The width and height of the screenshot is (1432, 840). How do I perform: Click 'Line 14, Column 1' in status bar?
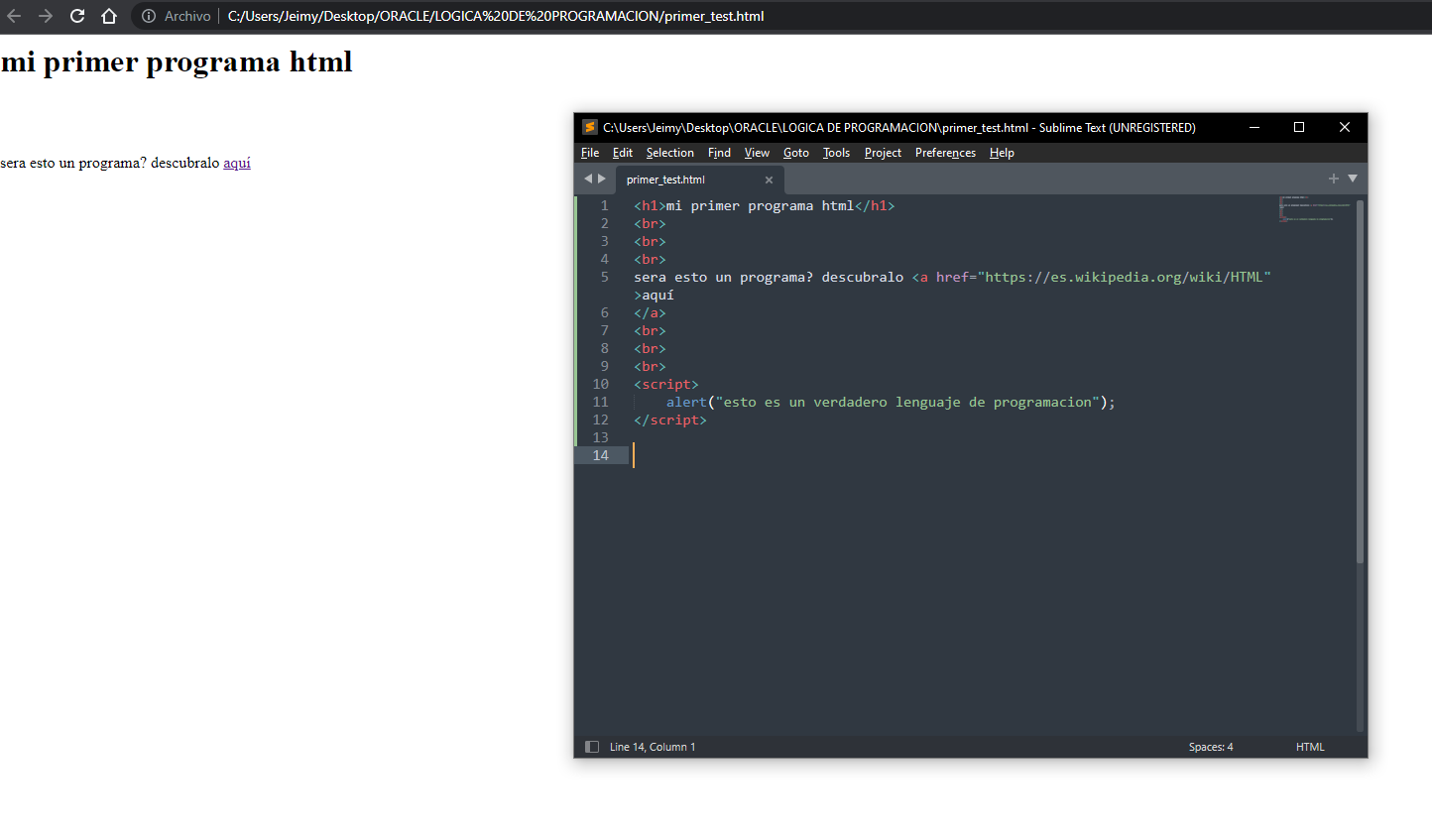(x=653, y=747)
